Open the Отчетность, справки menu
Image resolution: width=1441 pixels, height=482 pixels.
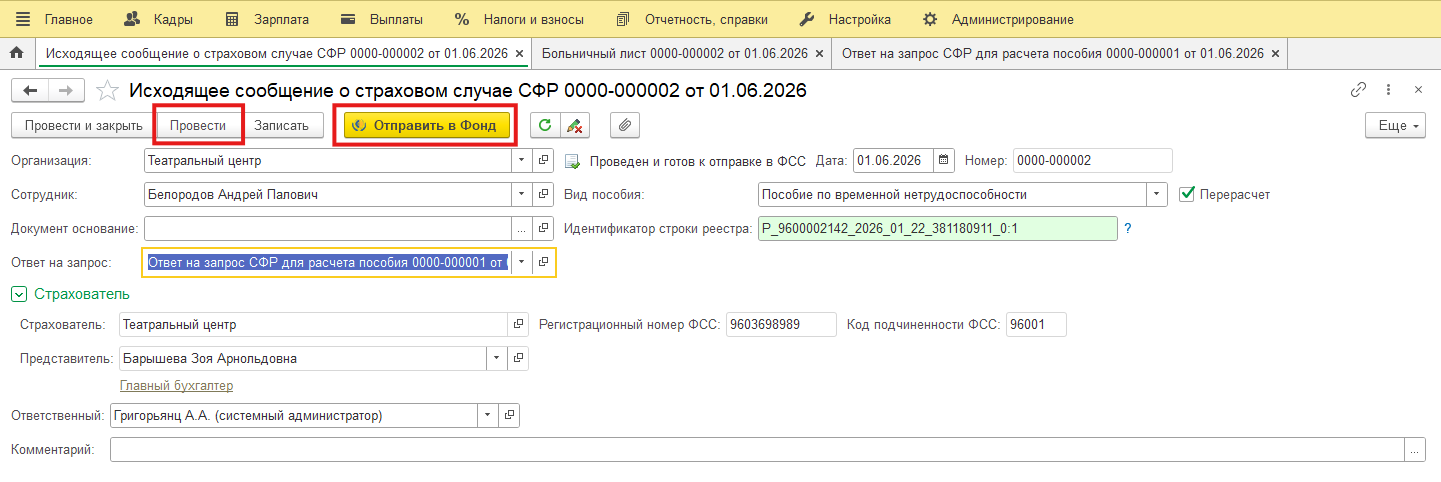692,19
